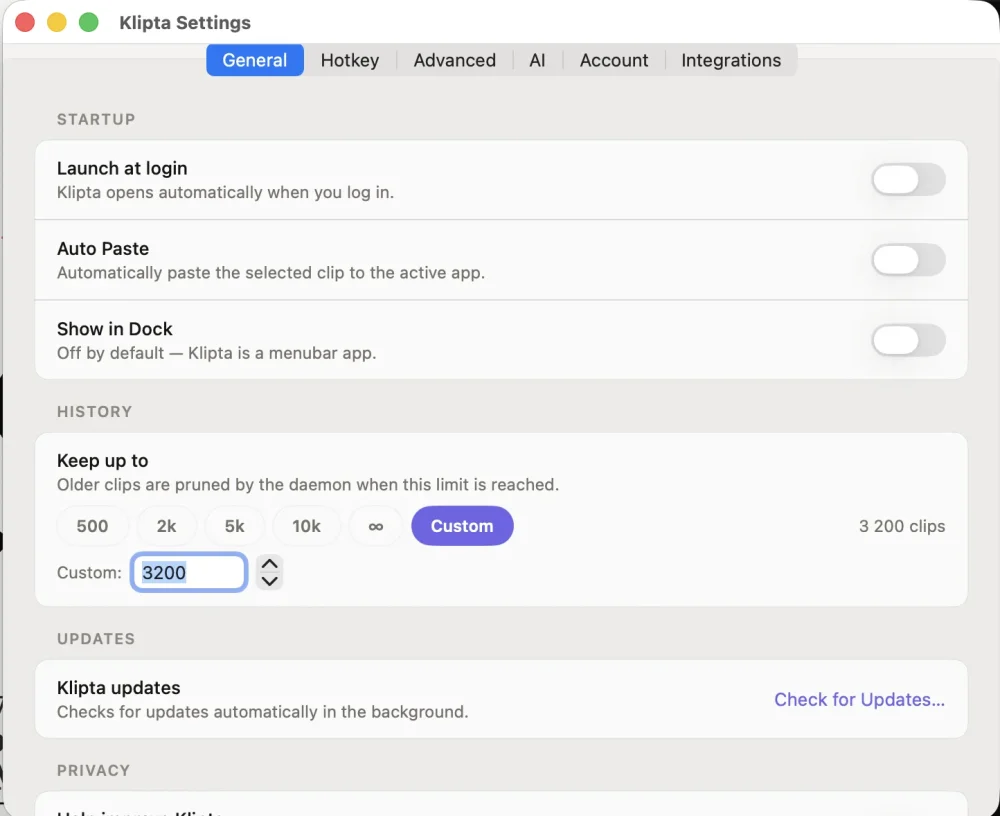Click 'Off by default — Klipta is a menubar app.'
The height and width of the screenshot is (816, 1000).
[216, 353]
